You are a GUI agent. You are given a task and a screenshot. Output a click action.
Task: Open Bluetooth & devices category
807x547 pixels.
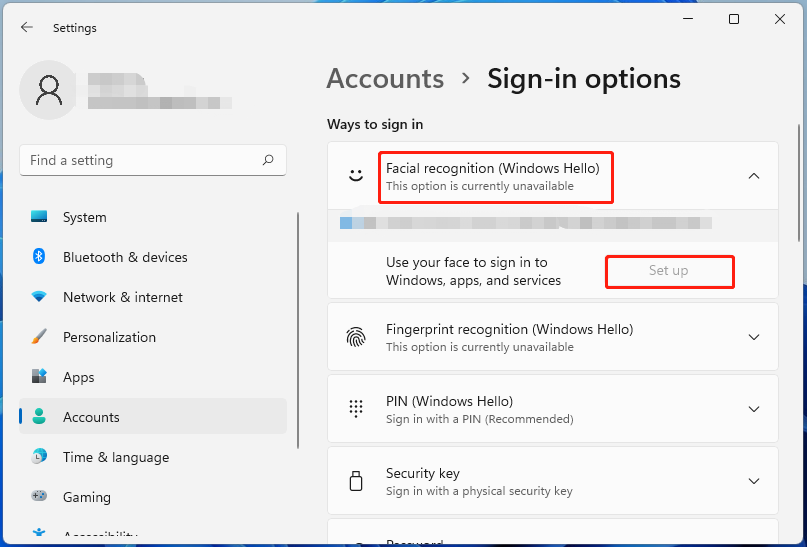pos(153,257)
